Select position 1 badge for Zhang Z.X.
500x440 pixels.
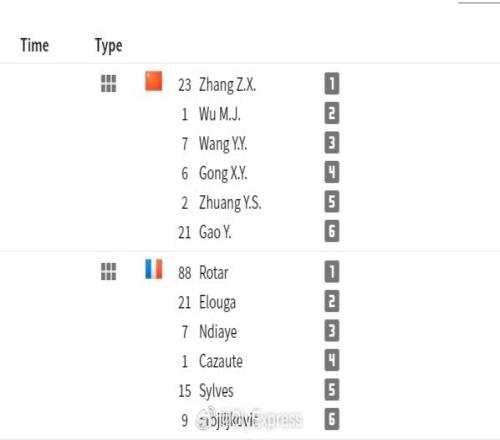tap(332, 84)
